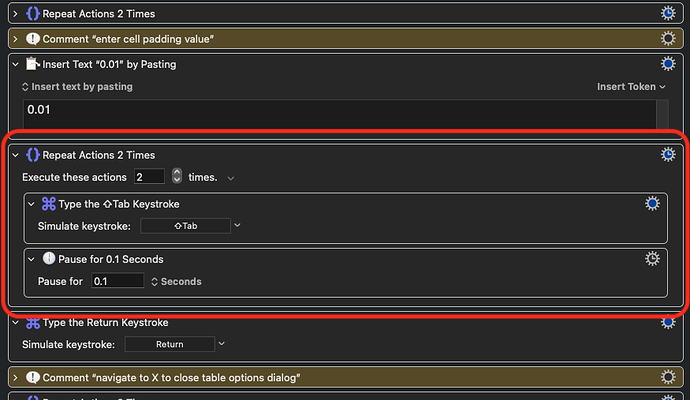Collapse the Insert Text by Pasting action
Screen dimensions: 690x400
(x=15, y=64)
